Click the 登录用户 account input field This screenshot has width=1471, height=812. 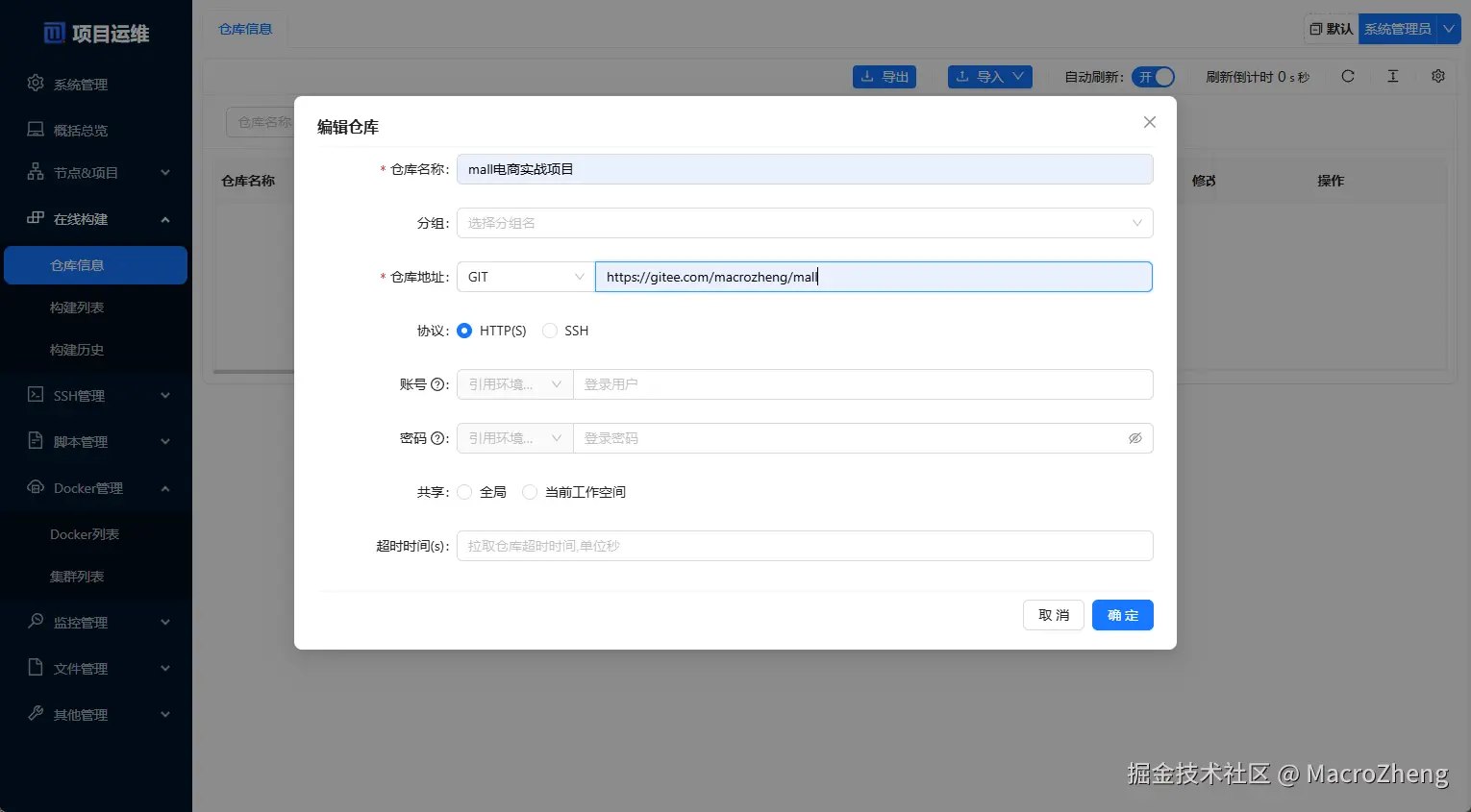coord(863,384)
